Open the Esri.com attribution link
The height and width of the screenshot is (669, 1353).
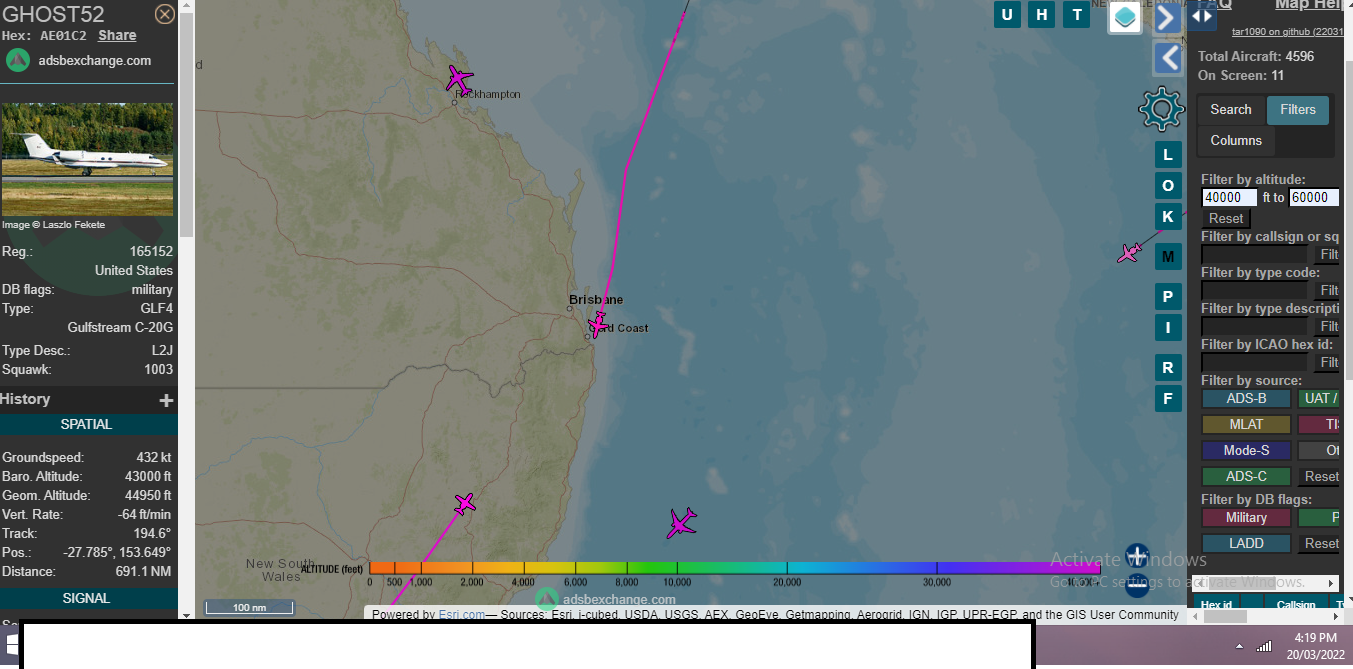461,615
